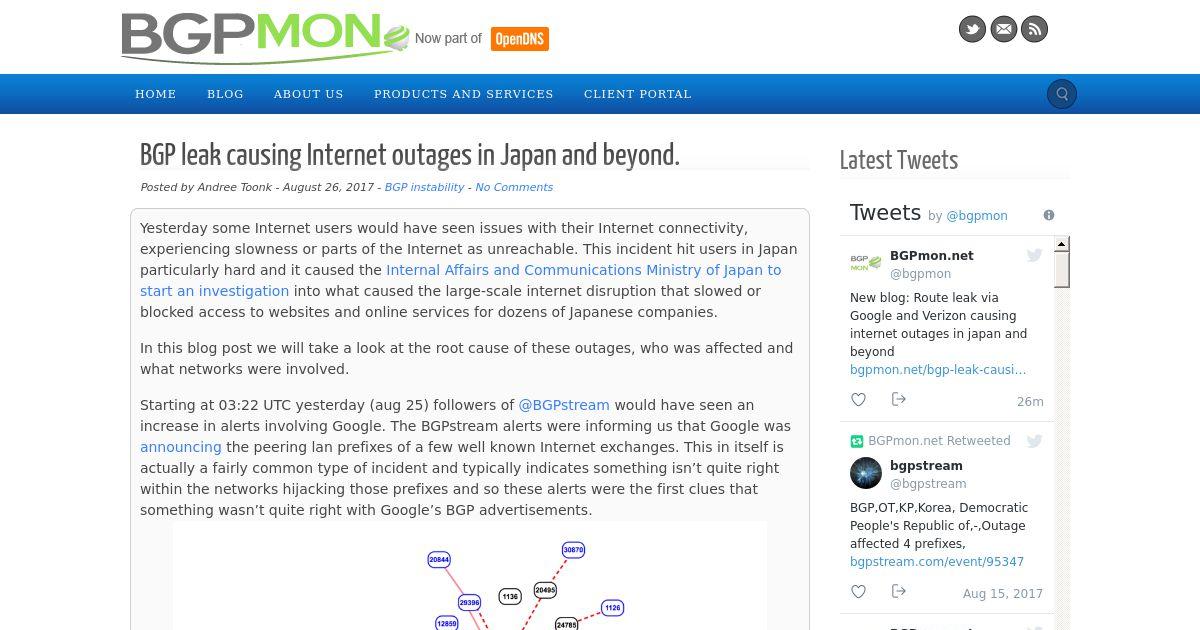Follow the @BGPstream link in article

coord(564,405)
